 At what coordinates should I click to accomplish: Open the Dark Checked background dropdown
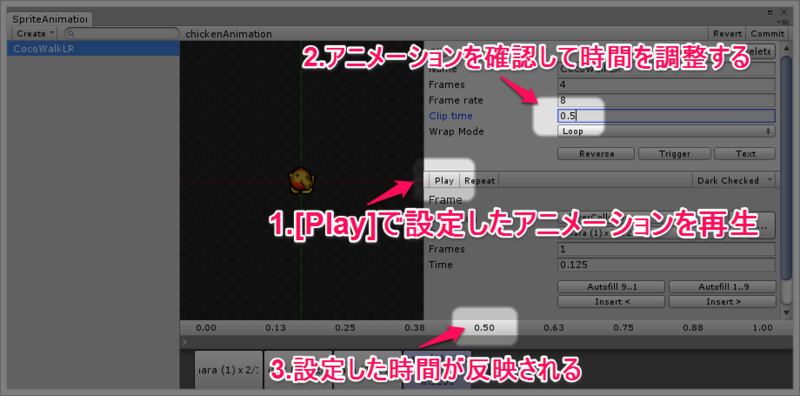[734, 181]
